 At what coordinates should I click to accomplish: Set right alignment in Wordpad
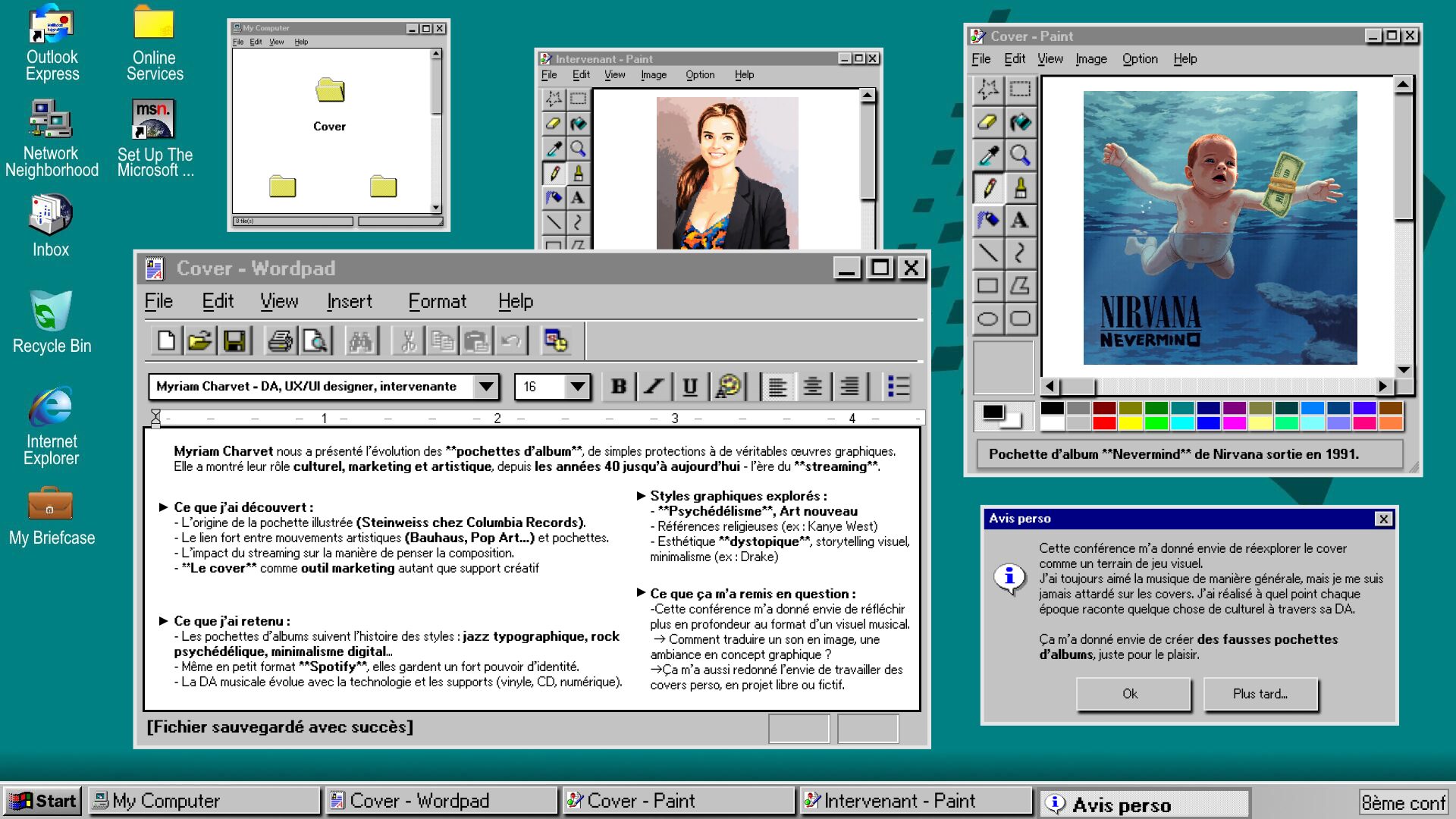pos(849,387)
